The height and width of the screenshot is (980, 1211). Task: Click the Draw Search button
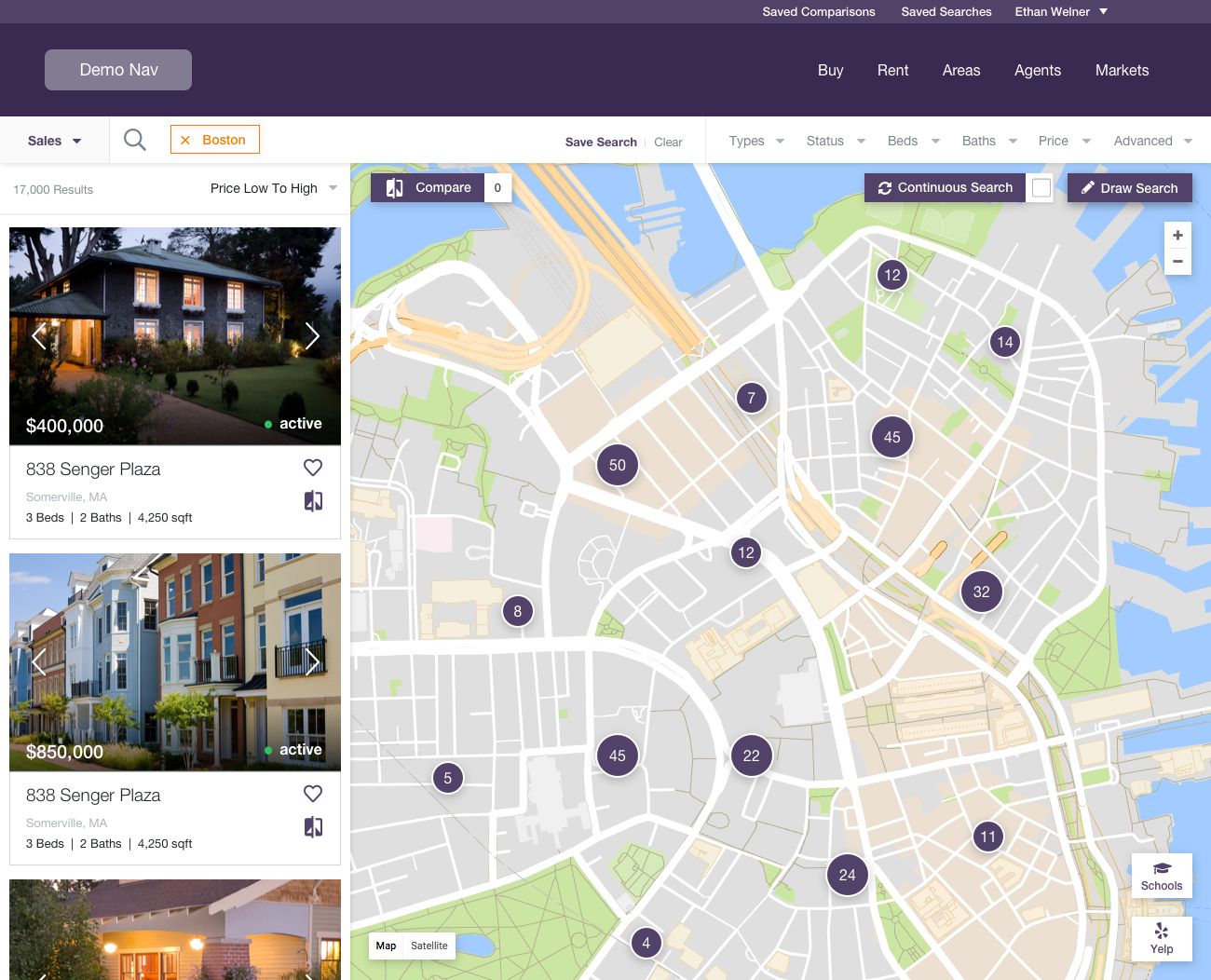[x=1129, y=188]
